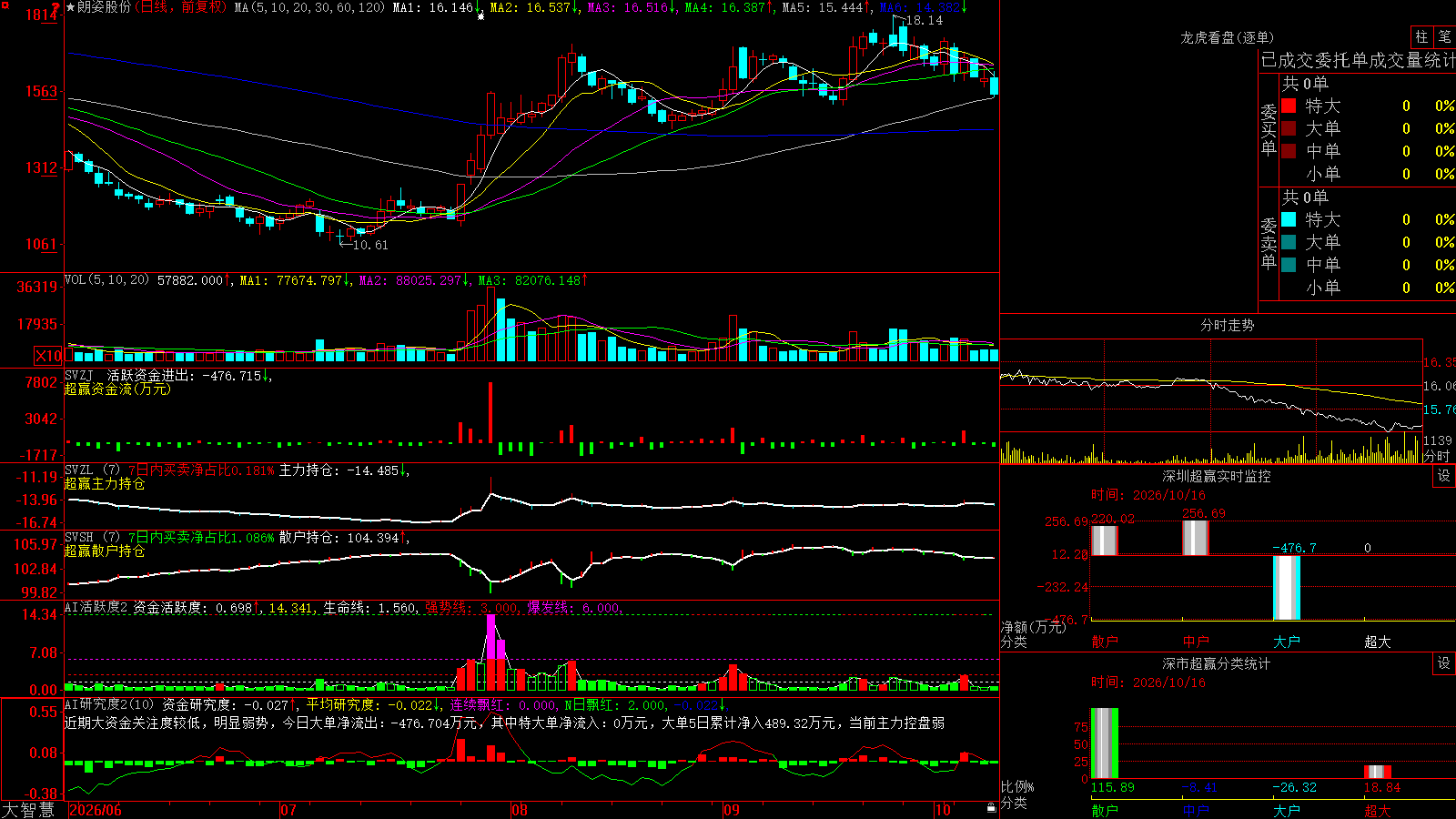Open the VOL(5,10,20) indicator parameters
The width and height of the screenshot is (1456, 819).
coord(106,280)
